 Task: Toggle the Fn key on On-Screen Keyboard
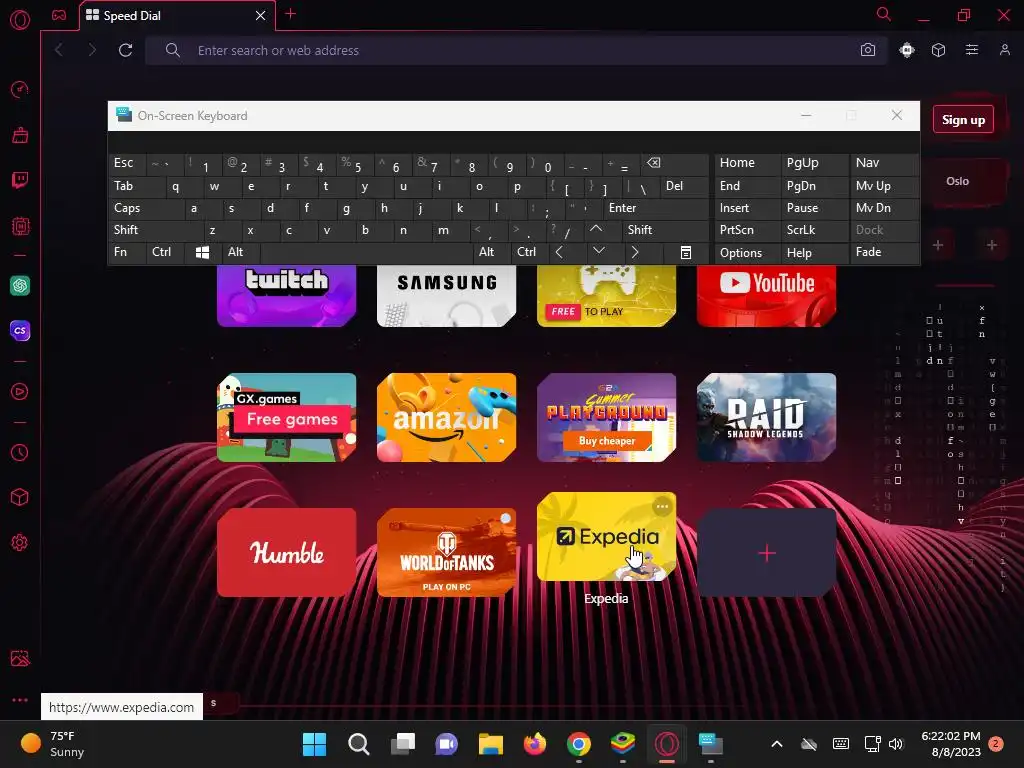(x=127, y=252)
